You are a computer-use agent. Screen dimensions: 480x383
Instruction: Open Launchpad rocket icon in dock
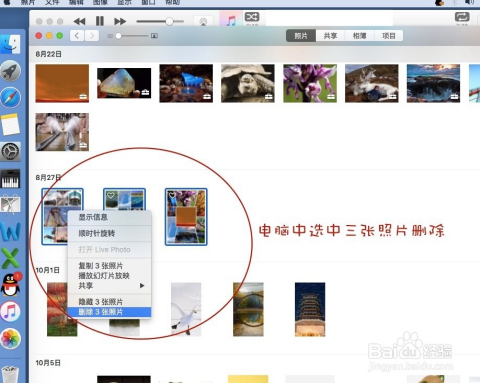click(x=10, y=71)
